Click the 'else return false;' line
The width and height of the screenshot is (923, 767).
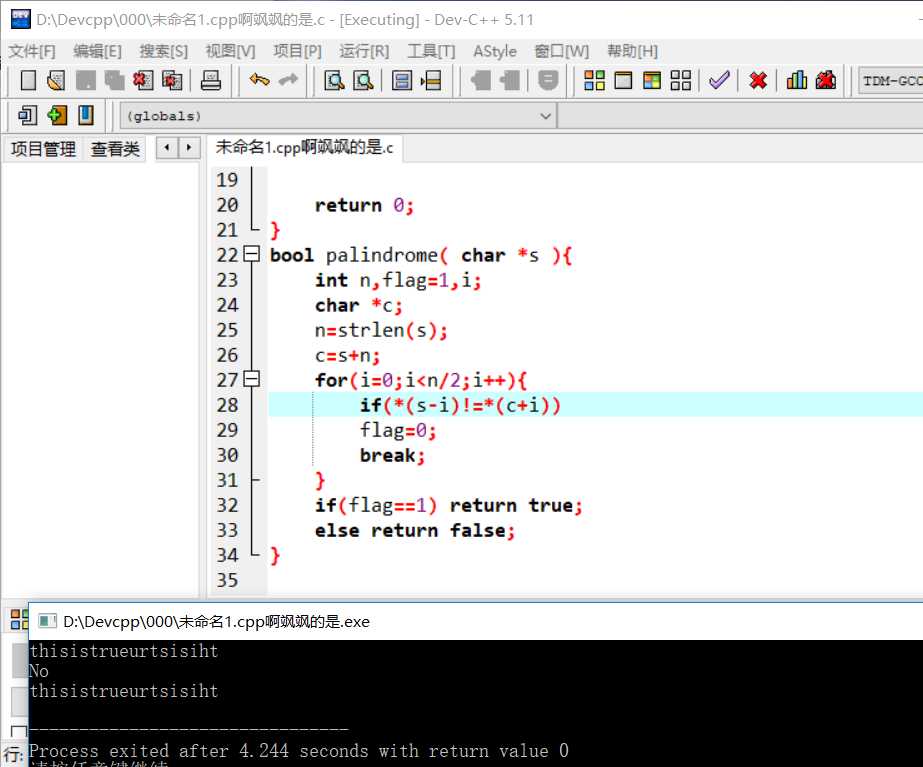(414, 530)
